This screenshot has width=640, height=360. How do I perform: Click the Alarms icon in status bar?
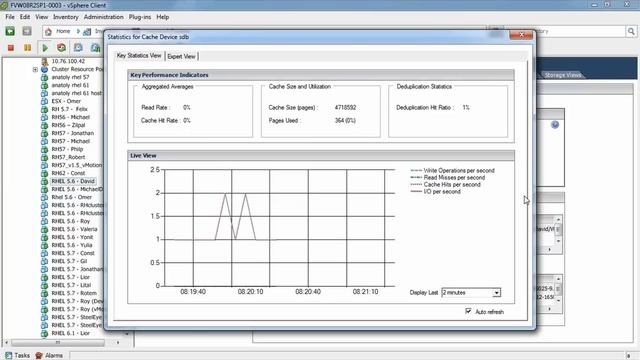[x=39, y=356]
